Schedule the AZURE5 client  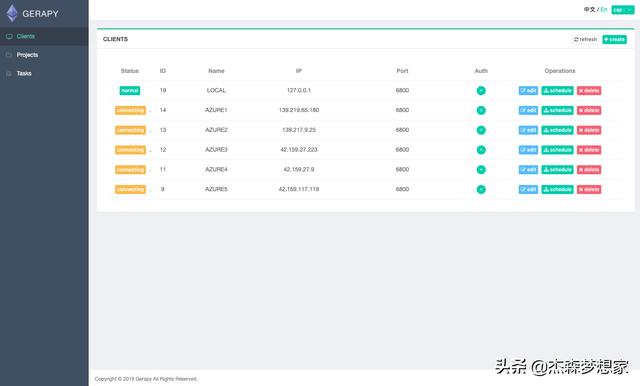coord(557,189)
